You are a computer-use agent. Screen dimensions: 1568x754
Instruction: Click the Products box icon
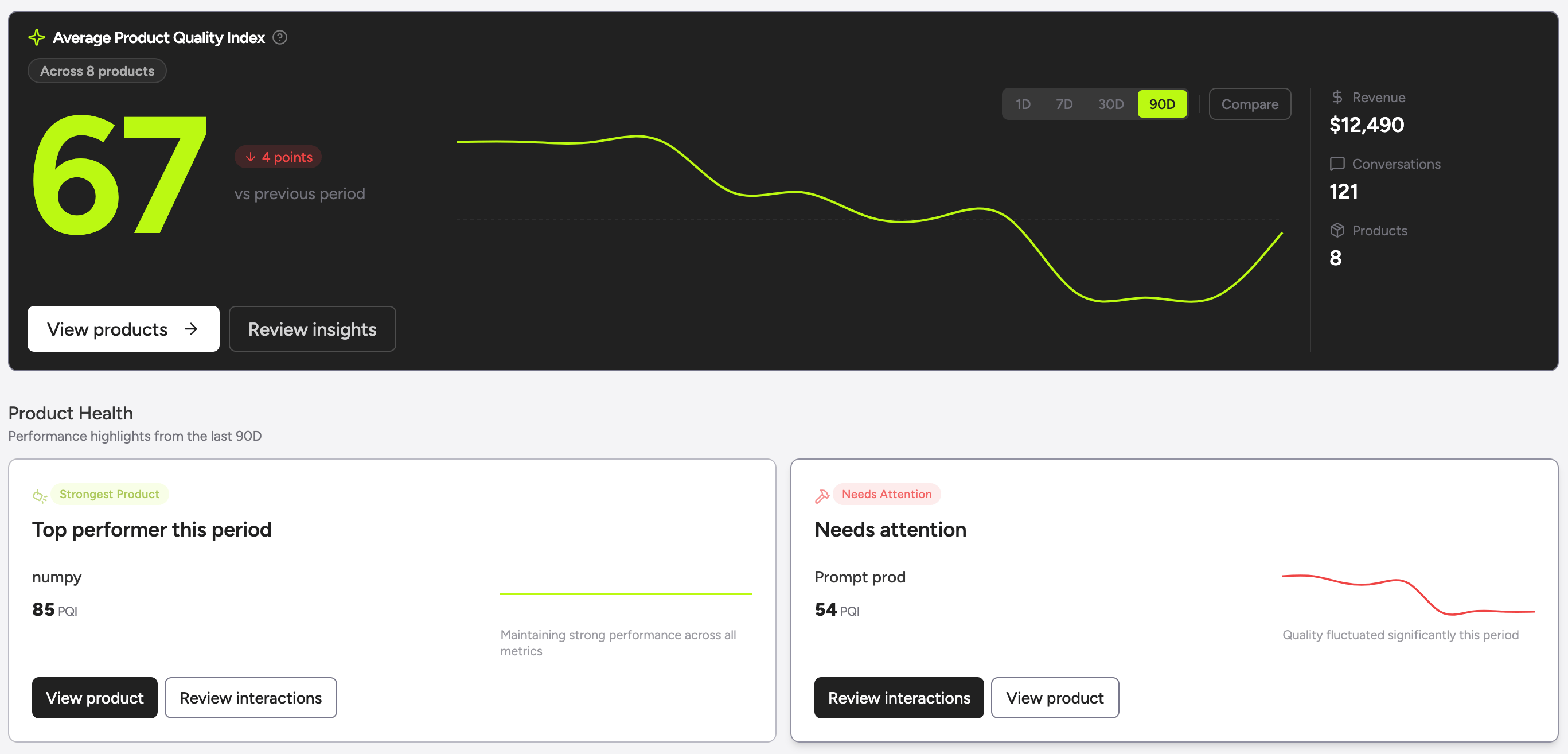coord(1337,230)
